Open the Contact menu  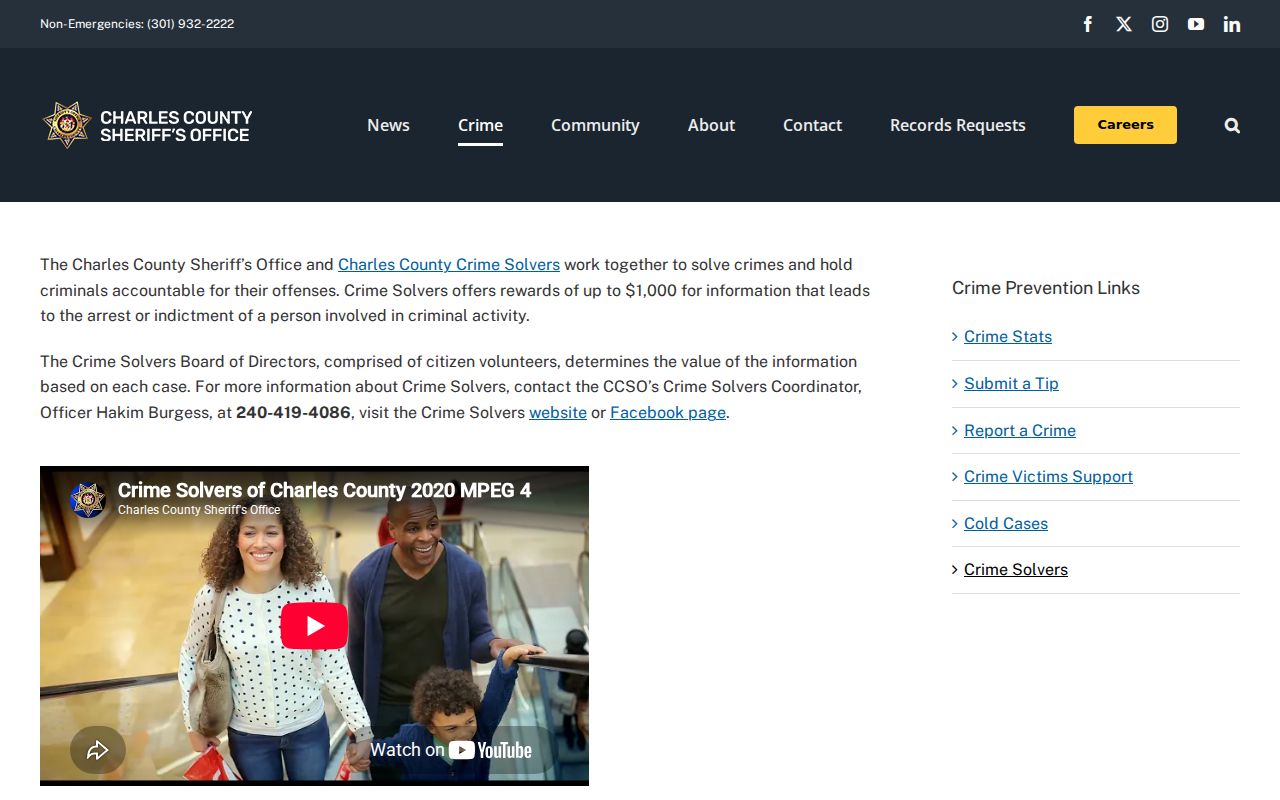click(x=812, y=125)
